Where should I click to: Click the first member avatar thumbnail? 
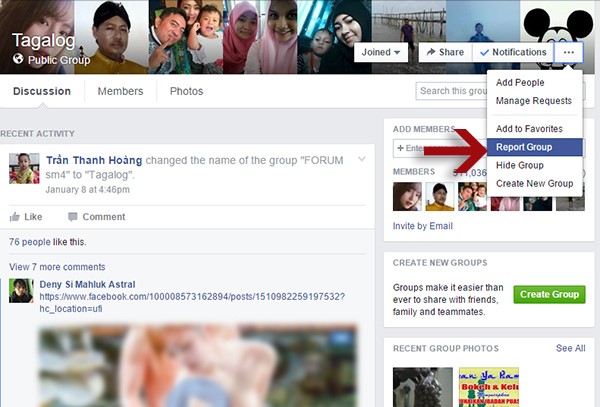407,196
